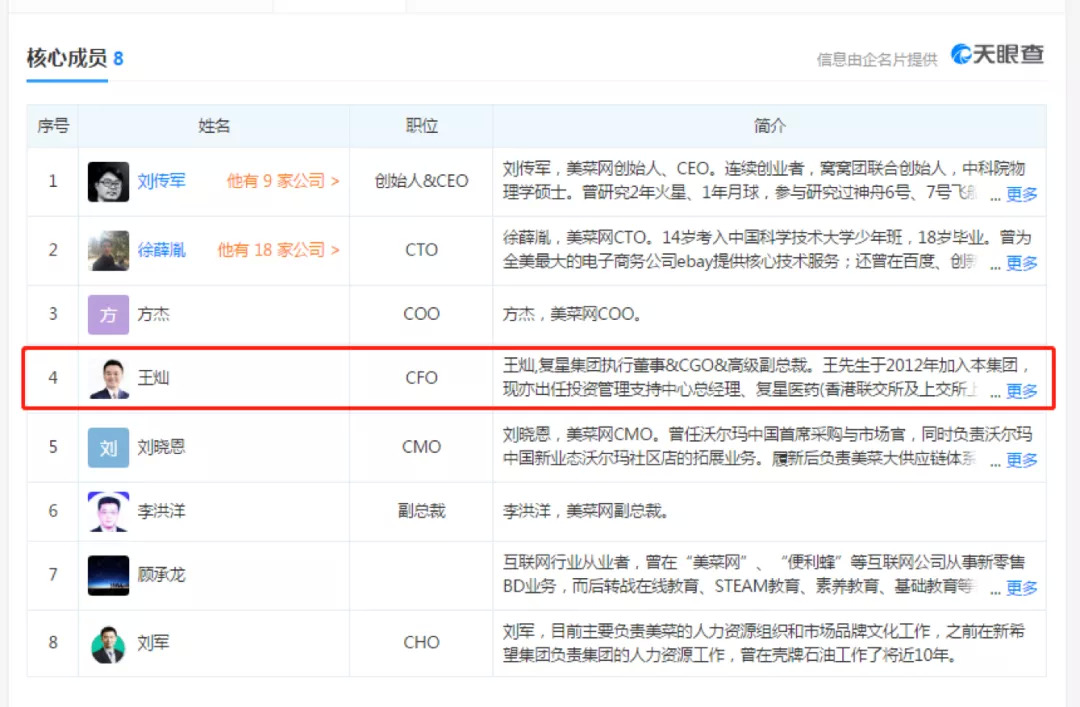Open 徐薛胤's profile photo

(108, 250)
